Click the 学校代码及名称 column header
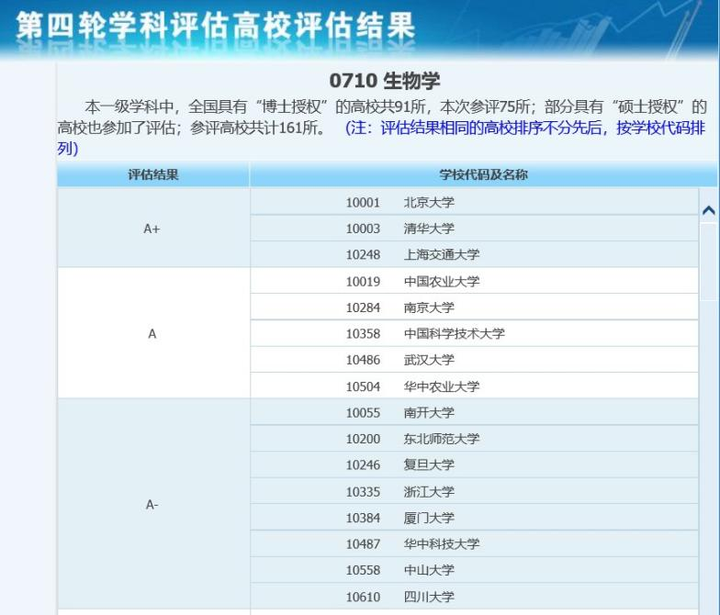 click(483, 175)
